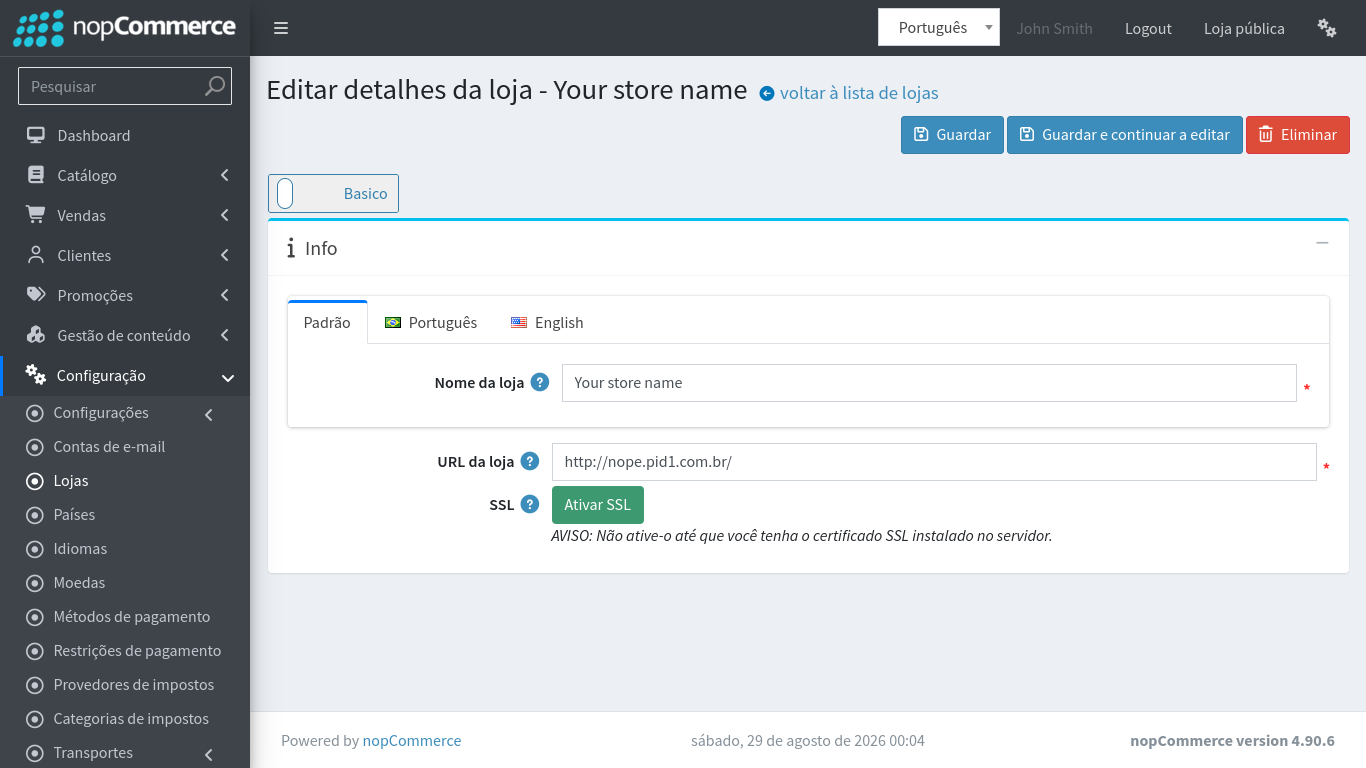Click the green Ativar SSL button
The height and width of the screenshot is (768, 1366).
(x=598, y=505)
